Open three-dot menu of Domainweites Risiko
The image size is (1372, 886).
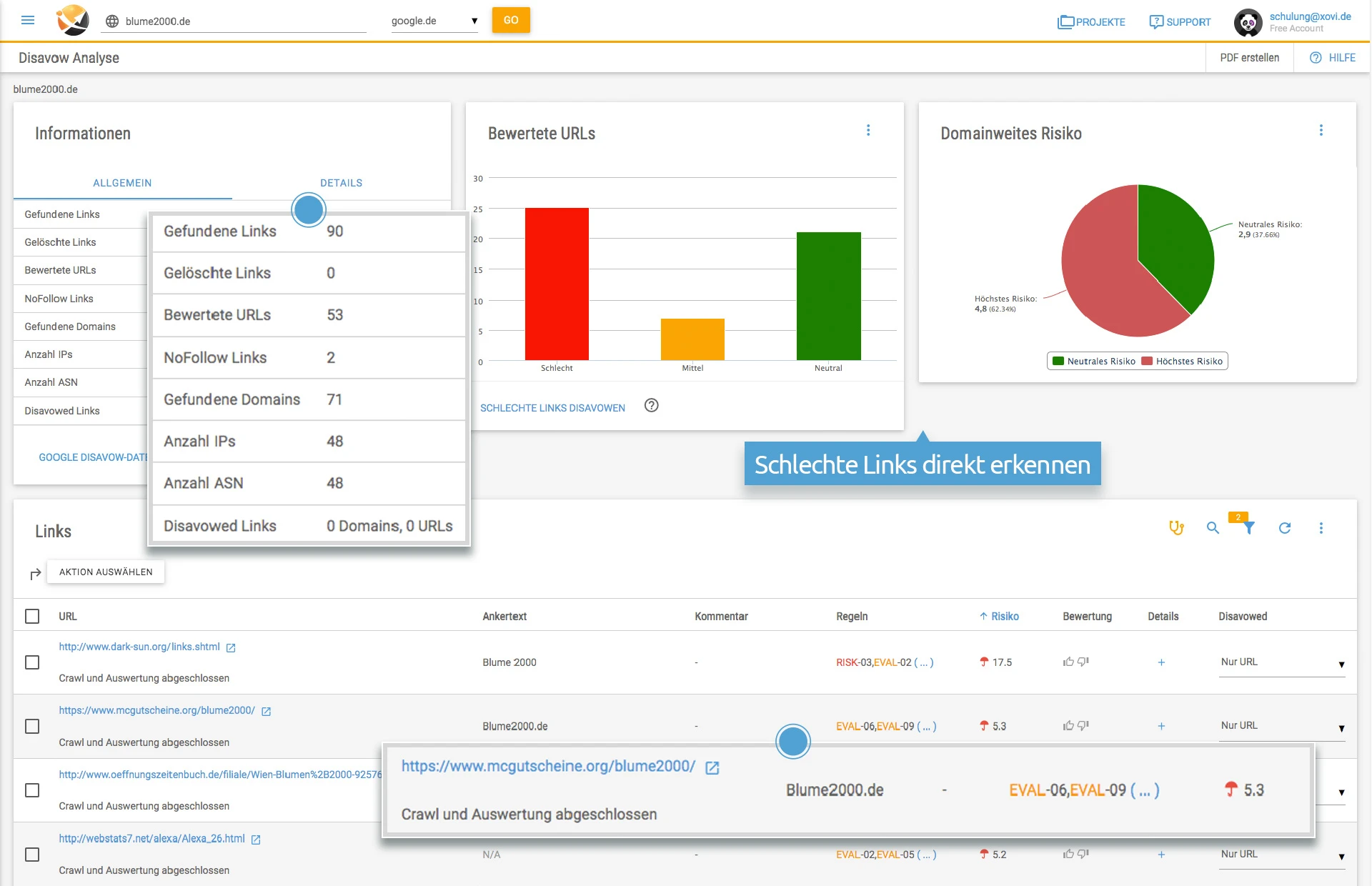pos(1321,130)
